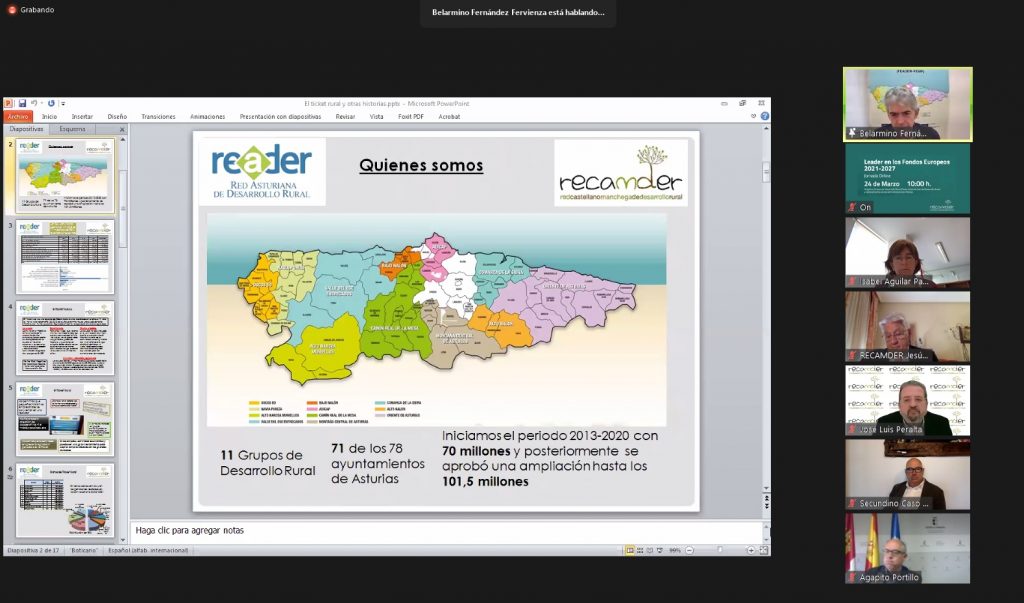
Task: Click zoom out minus button
Action: (x=691, y=550)
